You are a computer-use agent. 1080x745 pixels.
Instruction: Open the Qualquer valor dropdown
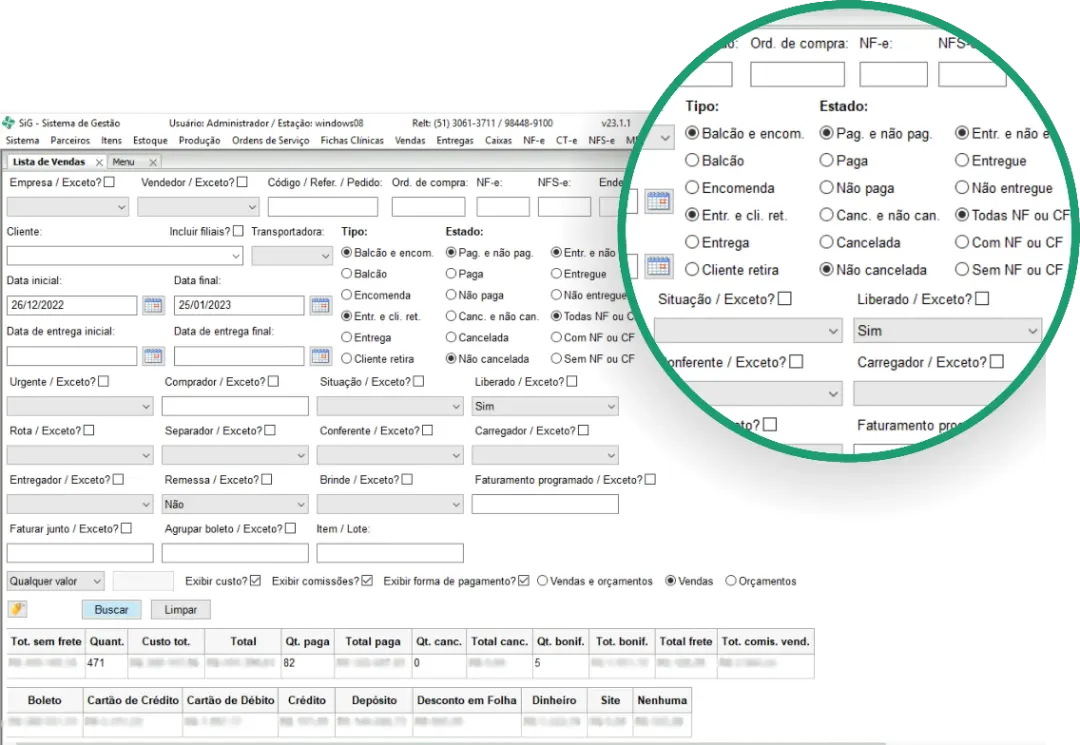pyautogui.click(x=56, y=581)
